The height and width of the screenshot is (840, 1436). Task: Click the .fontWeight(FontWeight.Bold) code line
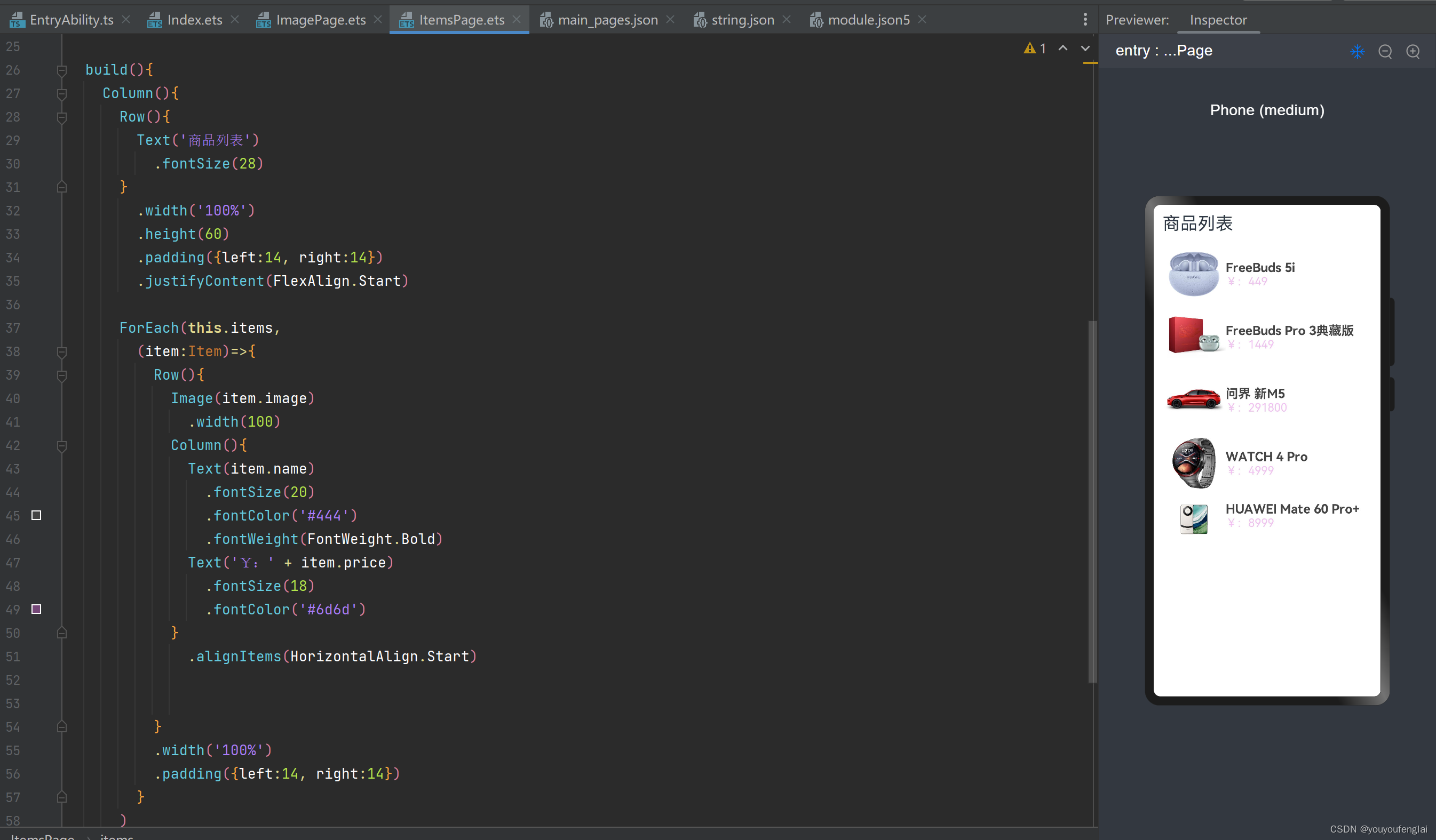[x=324, y=539]
